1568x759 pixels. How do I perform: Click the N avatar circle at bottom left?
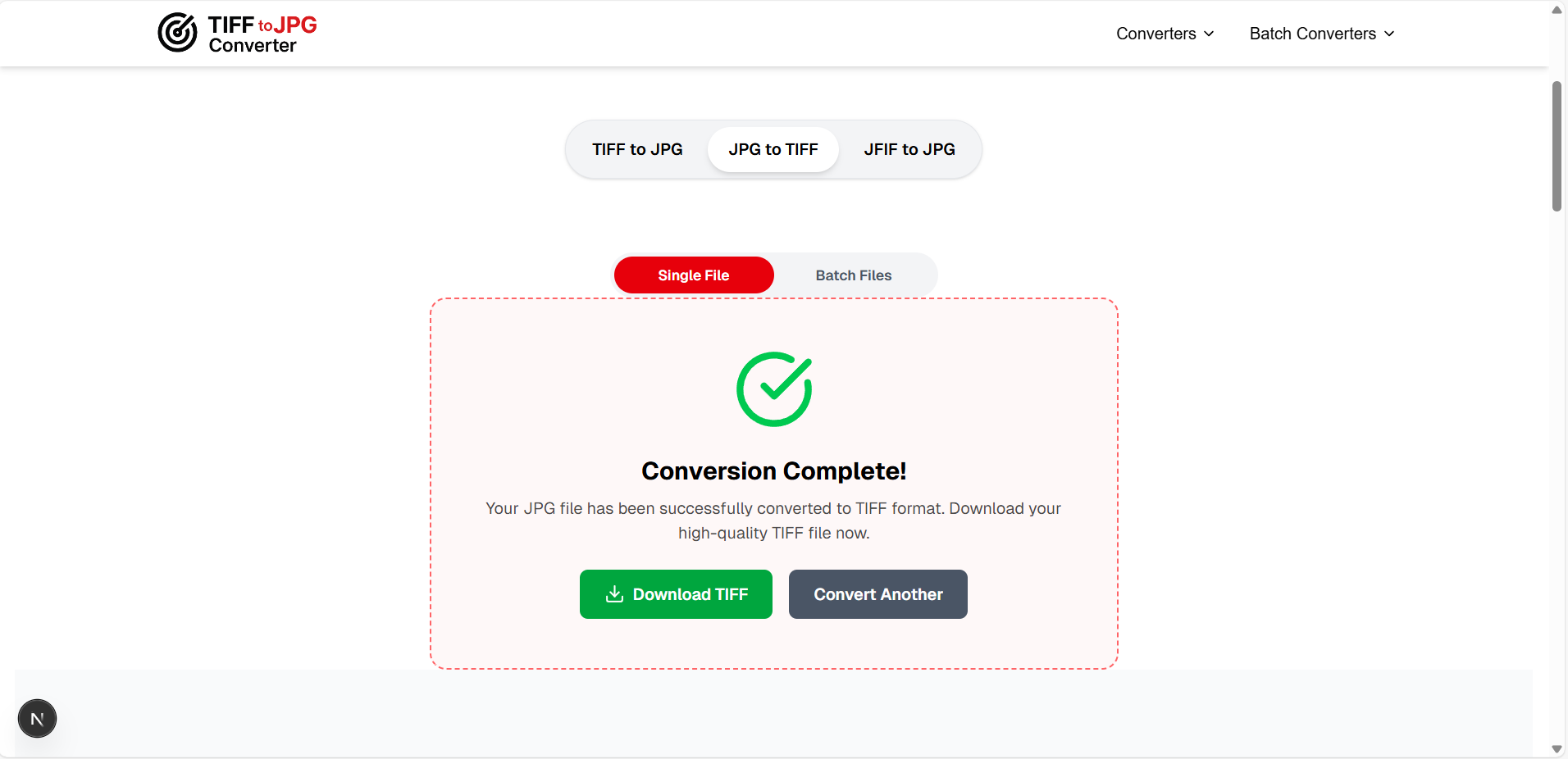pyautogui.click(x=36, y=718)
